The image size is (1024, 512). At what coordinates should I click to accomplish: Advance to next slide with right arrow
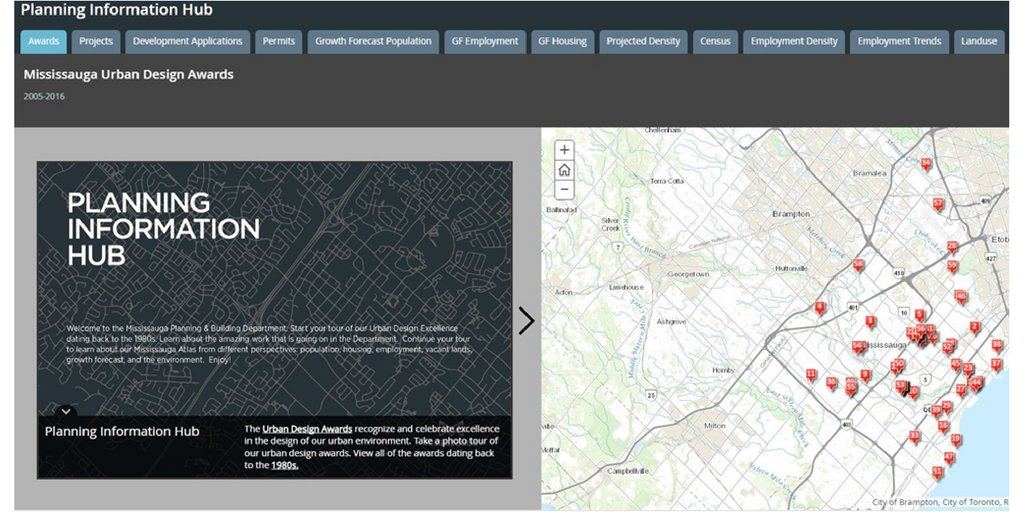tap(526, 320)
